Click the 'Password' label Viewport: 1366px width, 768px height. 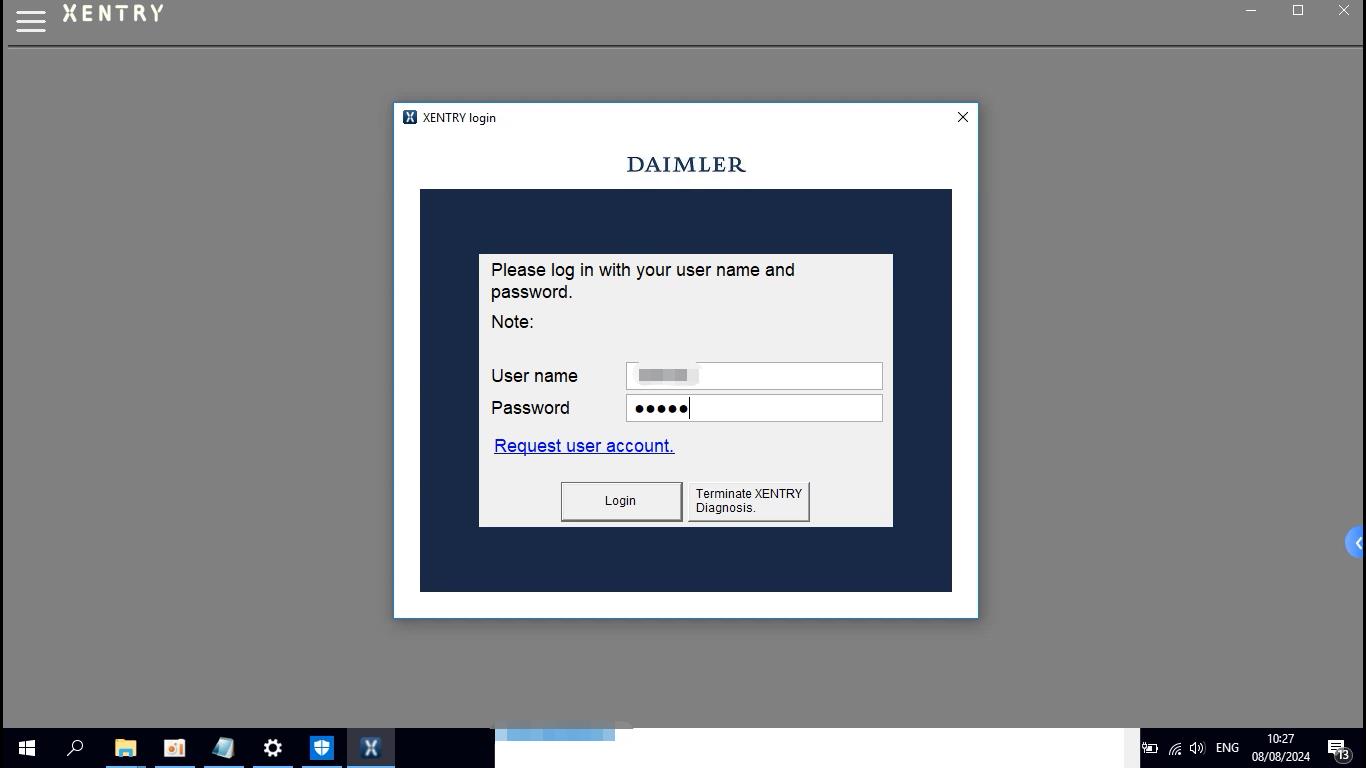(x=530, y=408)
